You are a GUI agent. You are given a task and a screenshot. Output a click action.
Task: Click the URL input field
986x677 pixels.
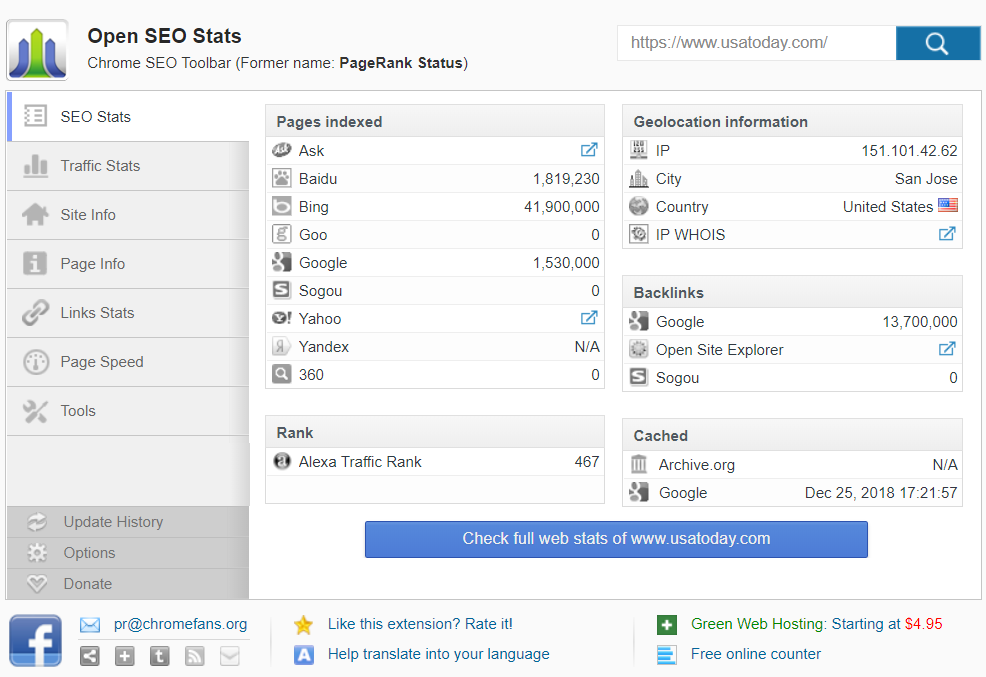coord(756,43)
